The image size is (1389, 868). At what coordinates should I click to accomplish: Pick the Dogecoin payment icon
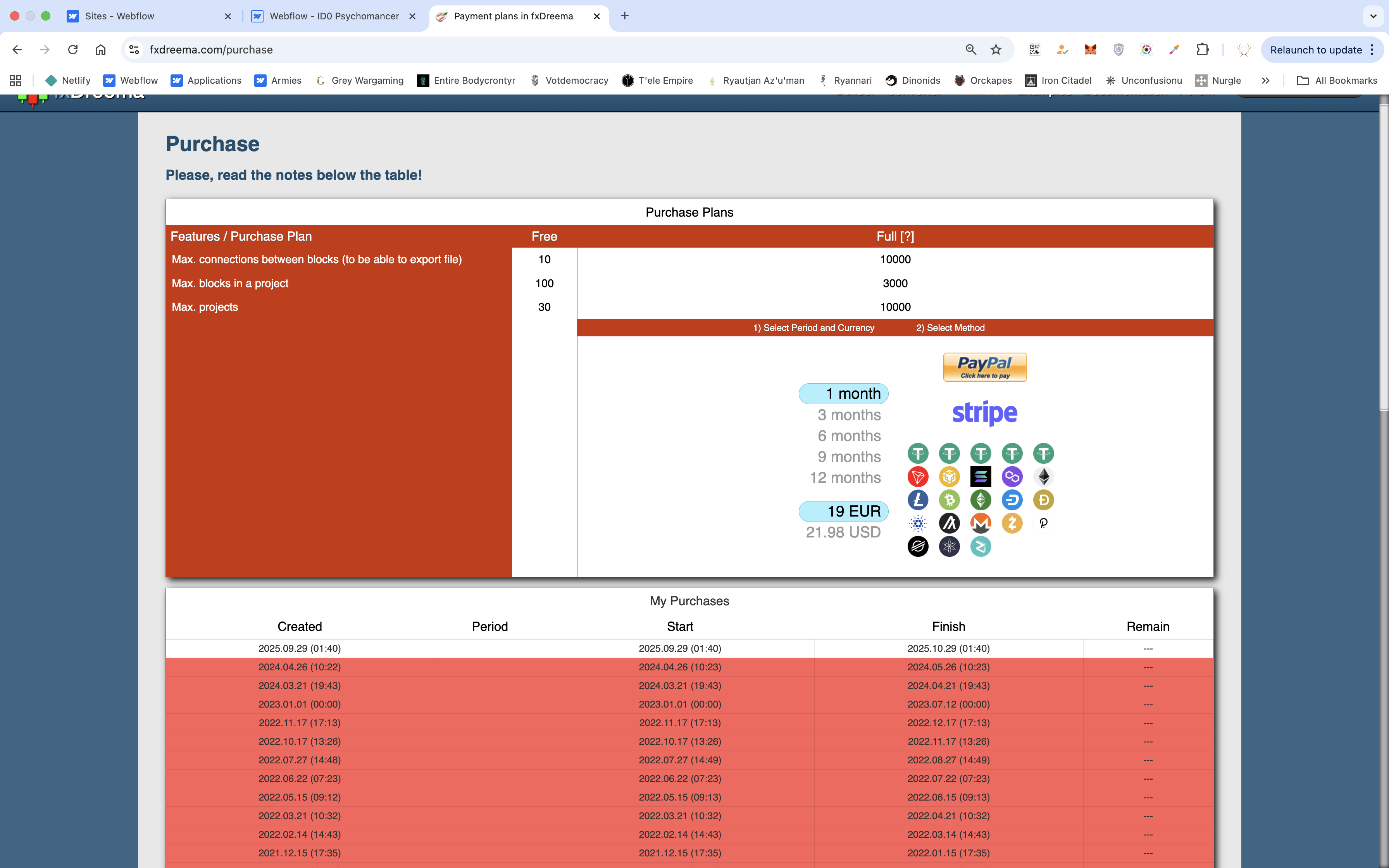point(1043,500)
